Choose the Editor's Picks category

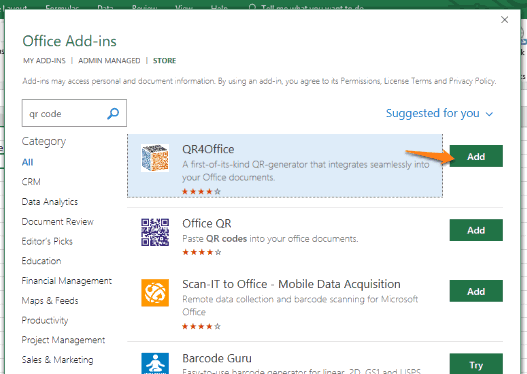47,241
